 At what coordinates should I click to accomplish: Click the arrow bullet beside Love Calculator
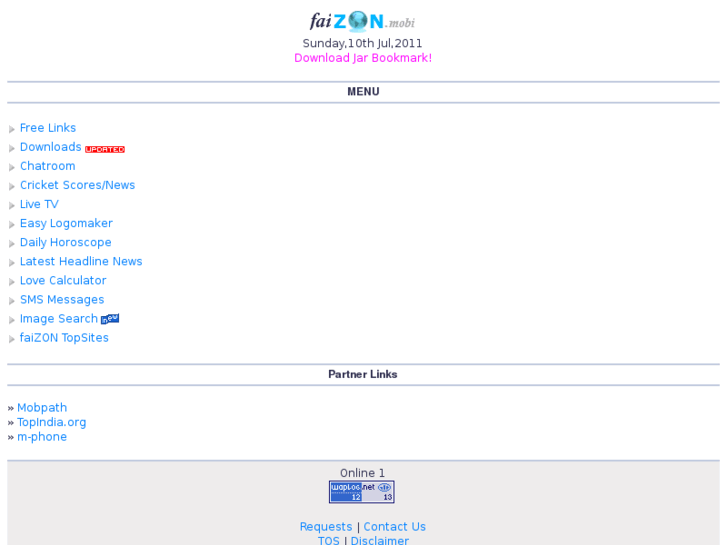pos(12,282)
